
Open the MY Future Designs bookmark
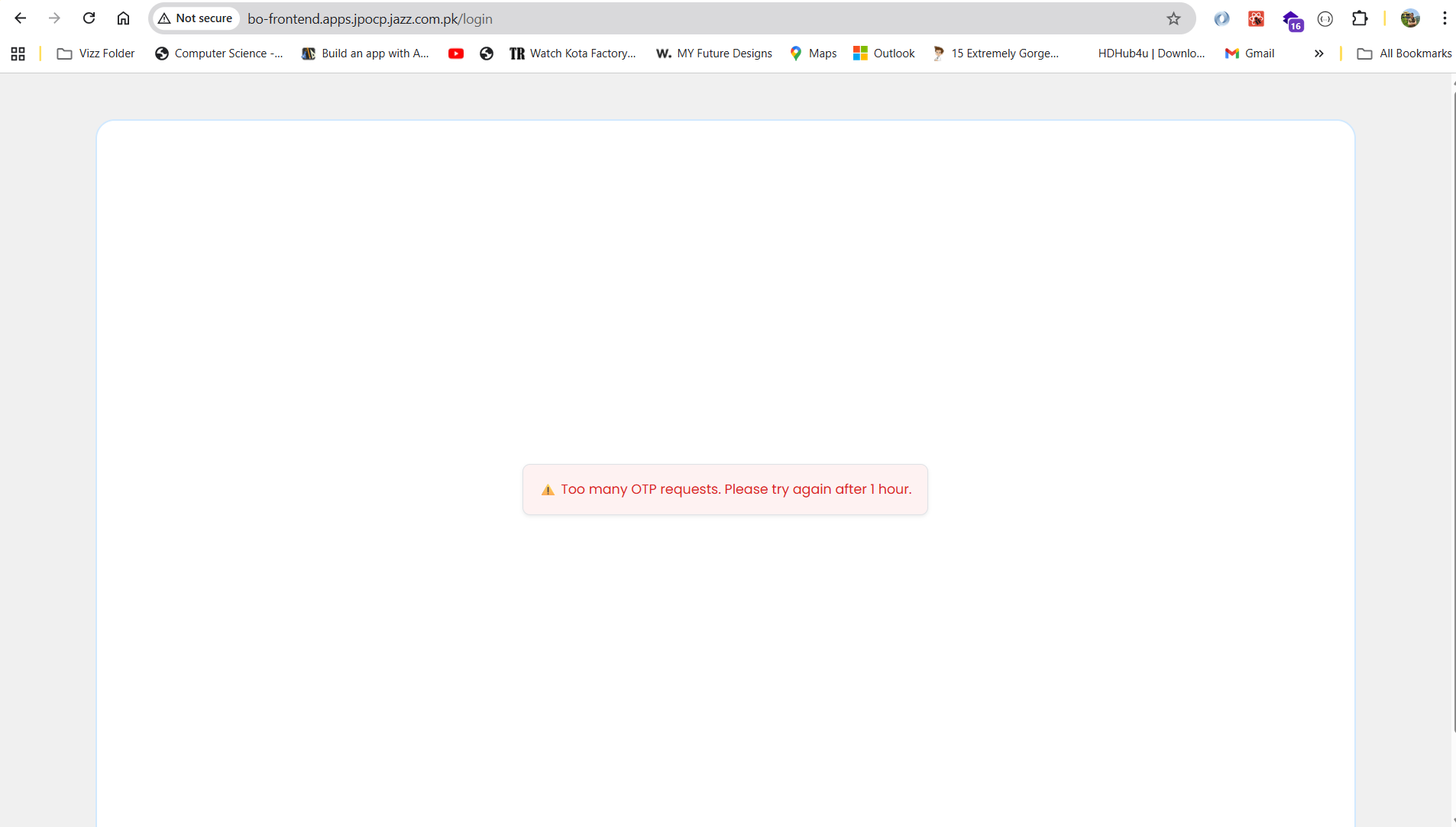(x=714, y=54)
